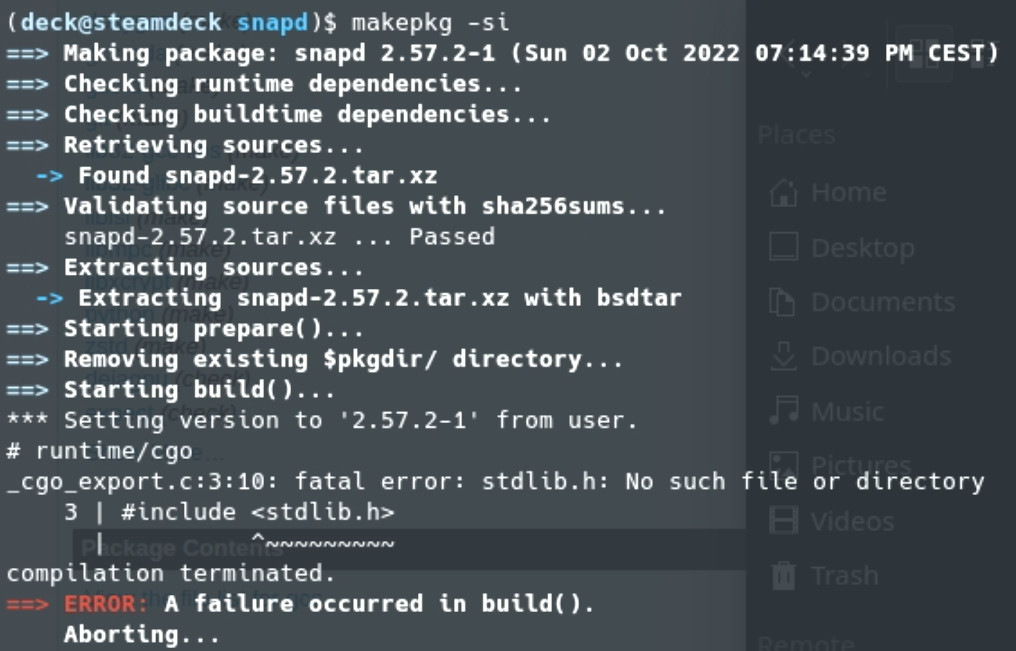Click the red ERROR text in terminal
This screenshot has width=1016, height=651.
[x=106, y=604]
